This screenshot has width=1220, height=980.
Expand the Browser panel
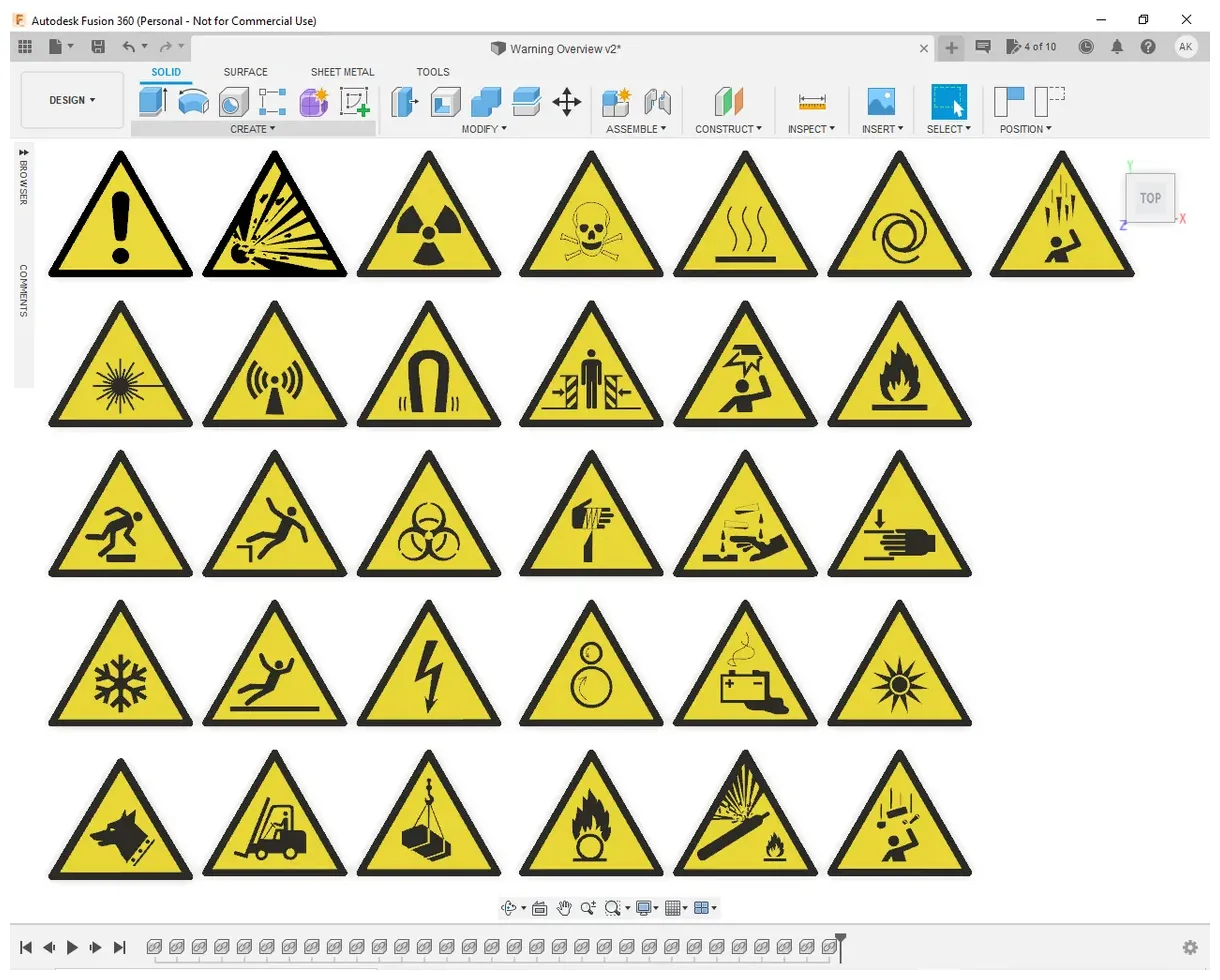pos(23,180)
